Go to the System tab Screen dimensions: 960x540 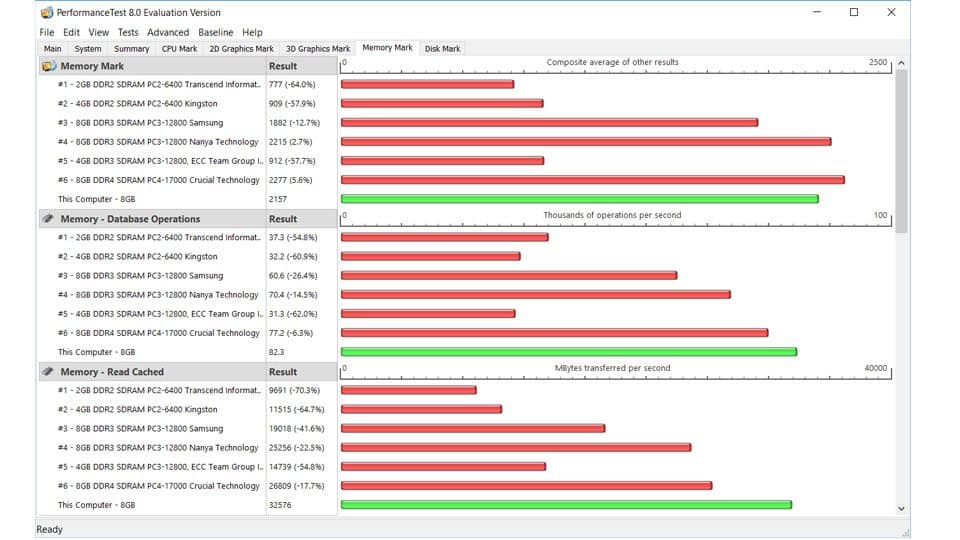88,49
